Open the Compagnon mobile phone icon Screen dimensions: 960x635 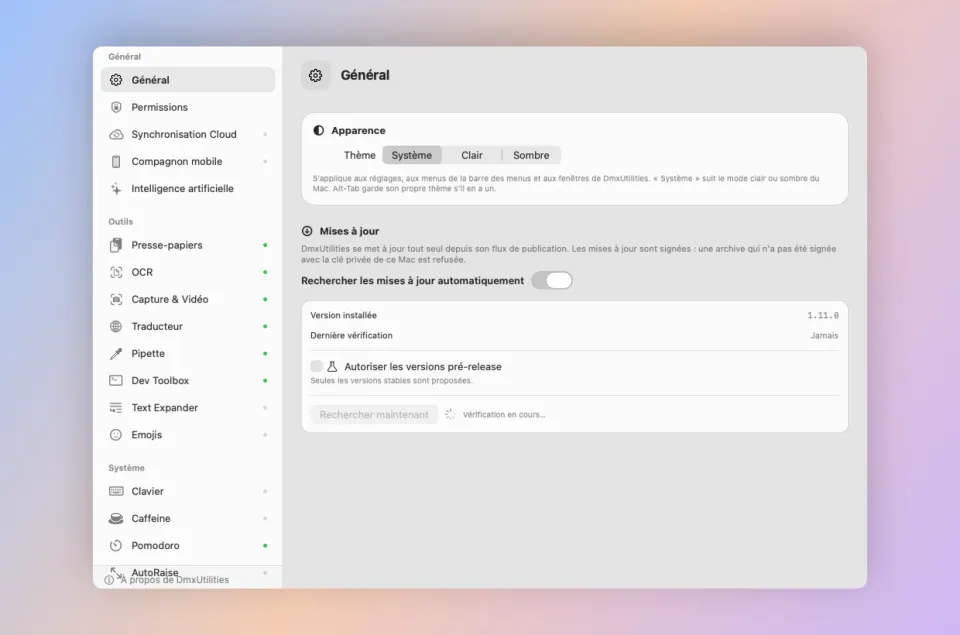pyautogui.click(x=116, y=162)
